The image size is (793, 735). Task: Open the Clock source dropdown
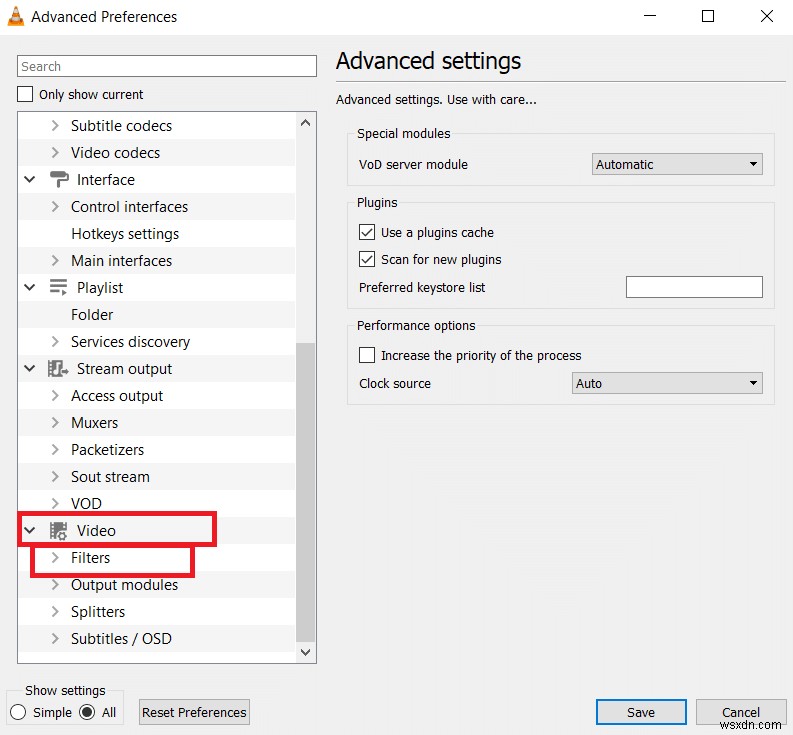tap(667, 383)
